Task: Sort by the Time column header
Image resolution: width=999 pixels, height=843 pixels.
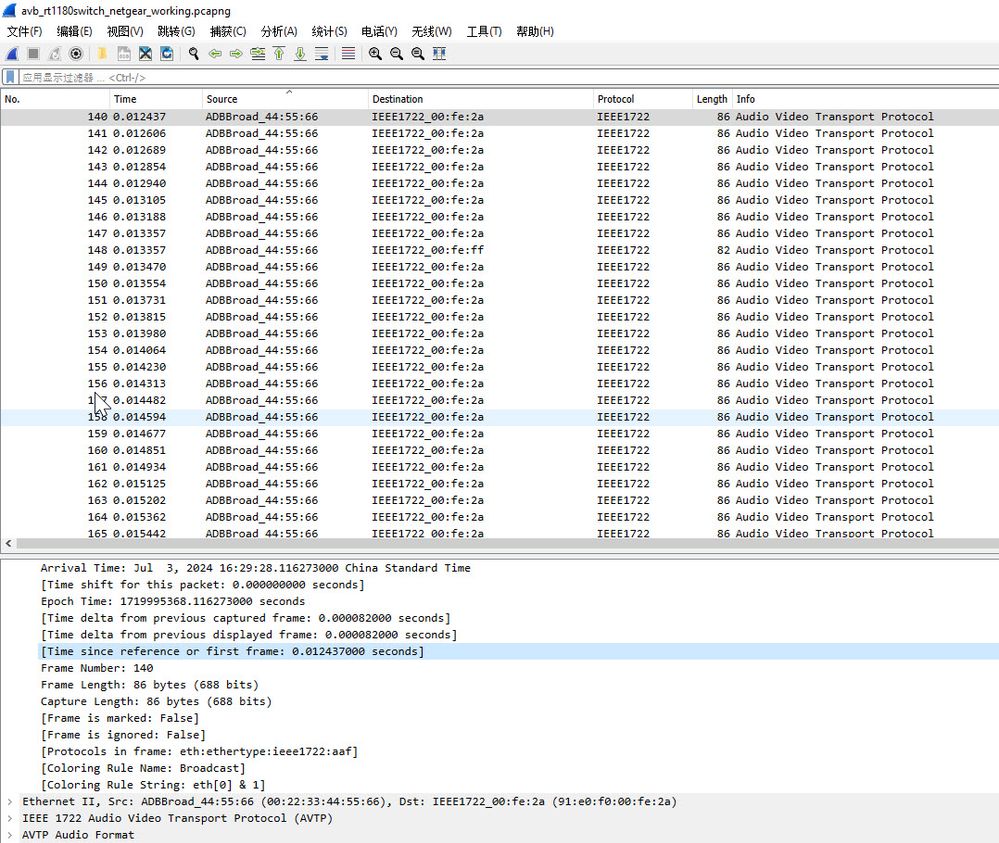Action: coord(155,99)
